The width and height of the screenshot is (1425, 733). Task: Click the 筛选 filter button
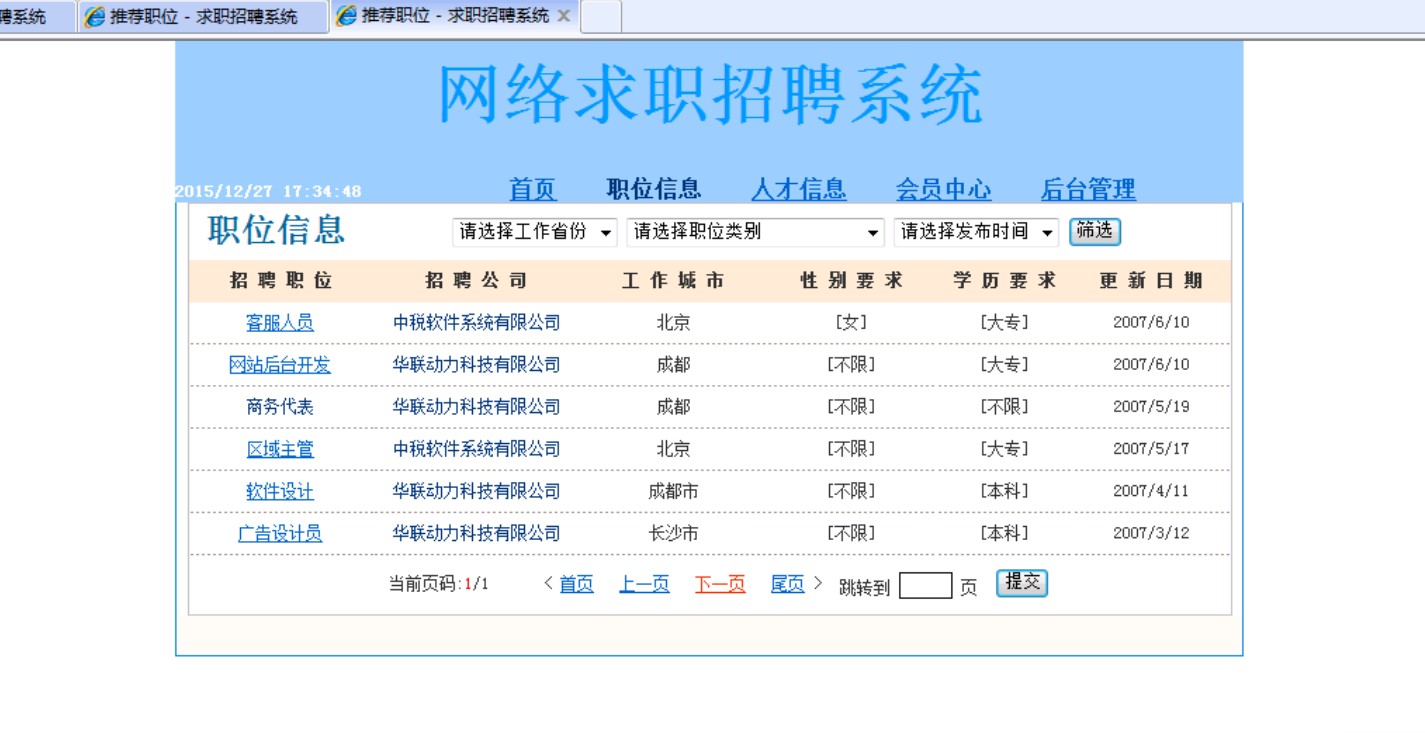coord(1095,231)
